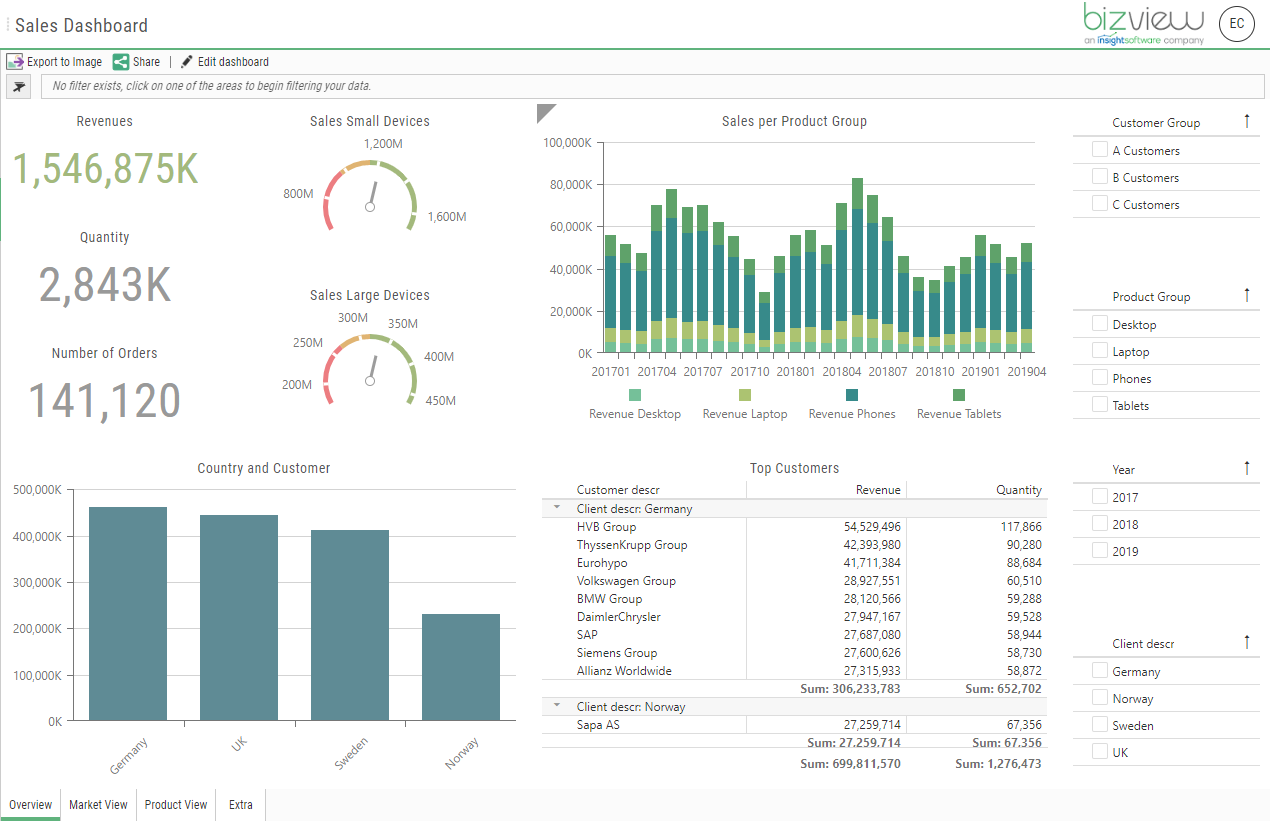Viewport: 1270px width, 821px height.
Task: Enable the A Customers filter checkbox
Action: 1100,150
